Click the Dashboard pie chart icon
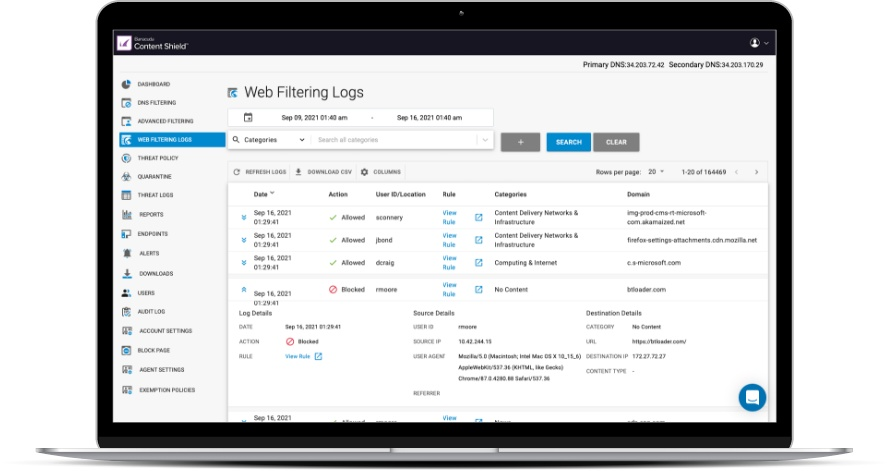 (x=126, y=84)
